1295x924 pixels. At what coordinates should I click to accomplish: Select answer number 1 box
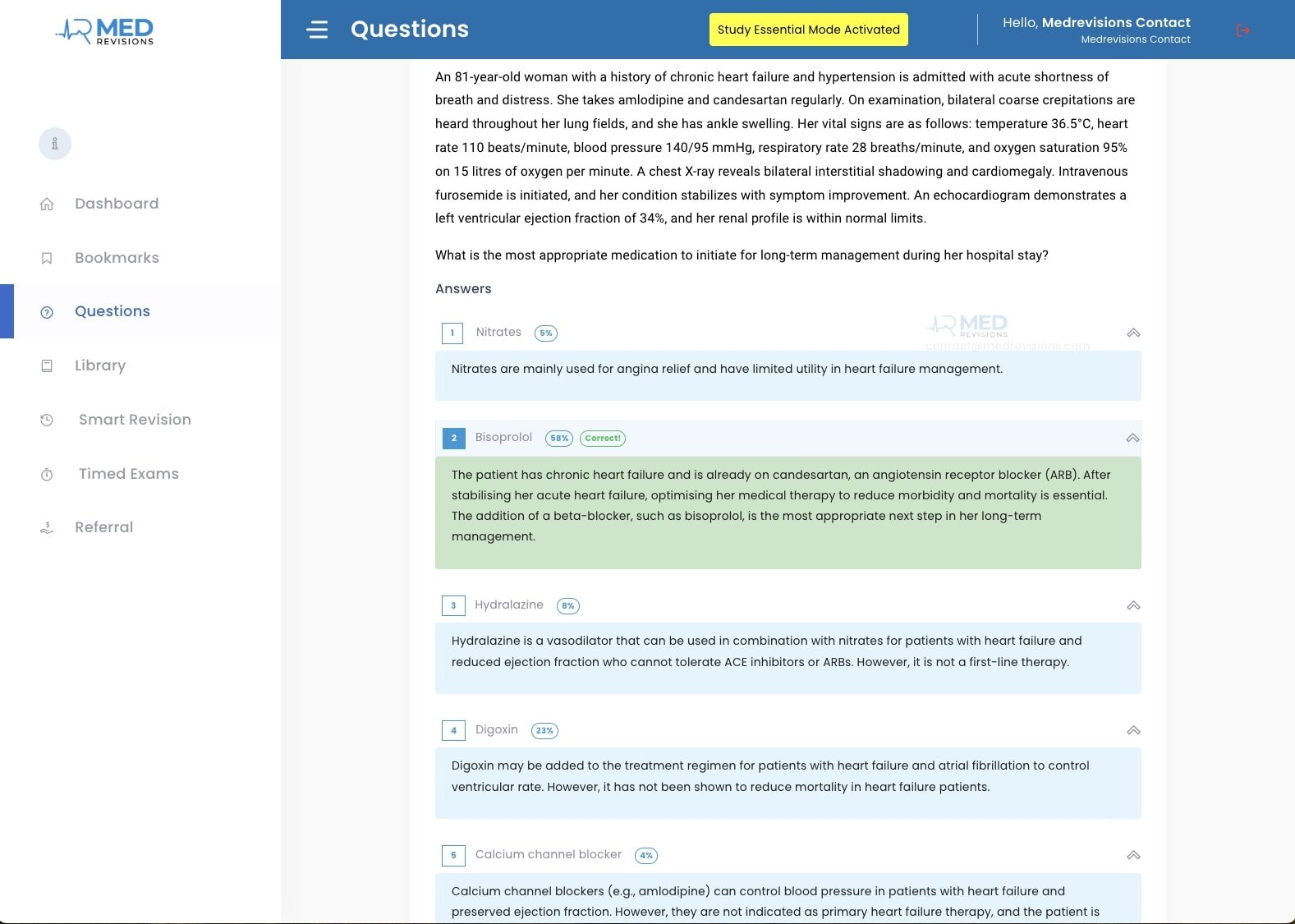pos(452,333)
